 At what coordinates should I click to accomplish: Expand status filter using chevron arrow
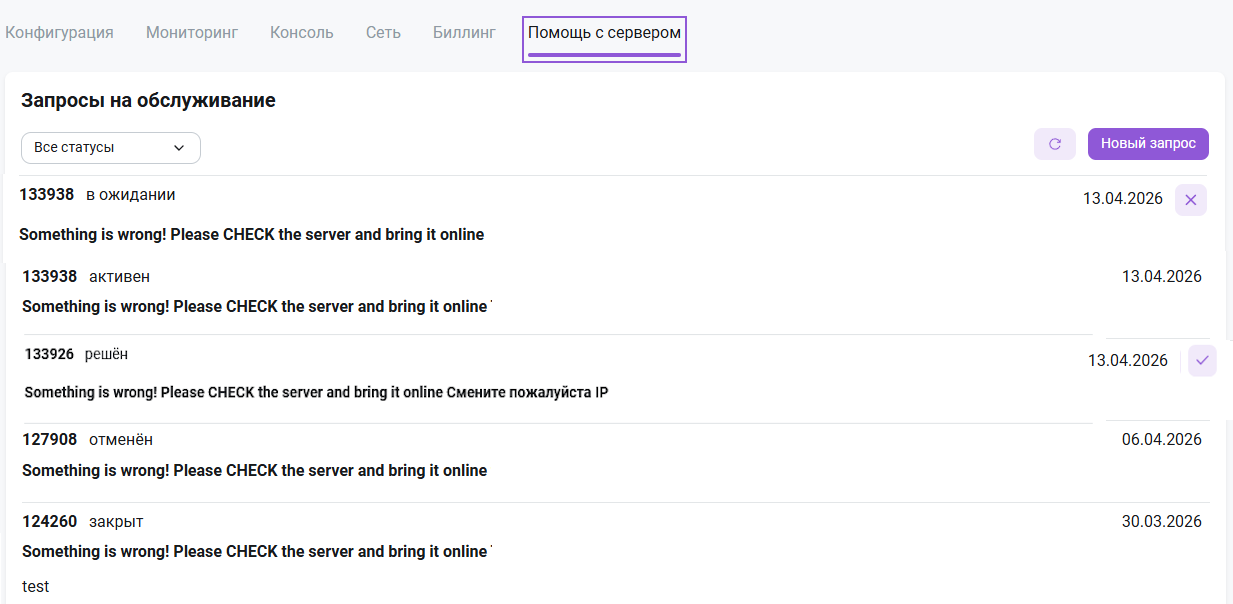point(179,148)
